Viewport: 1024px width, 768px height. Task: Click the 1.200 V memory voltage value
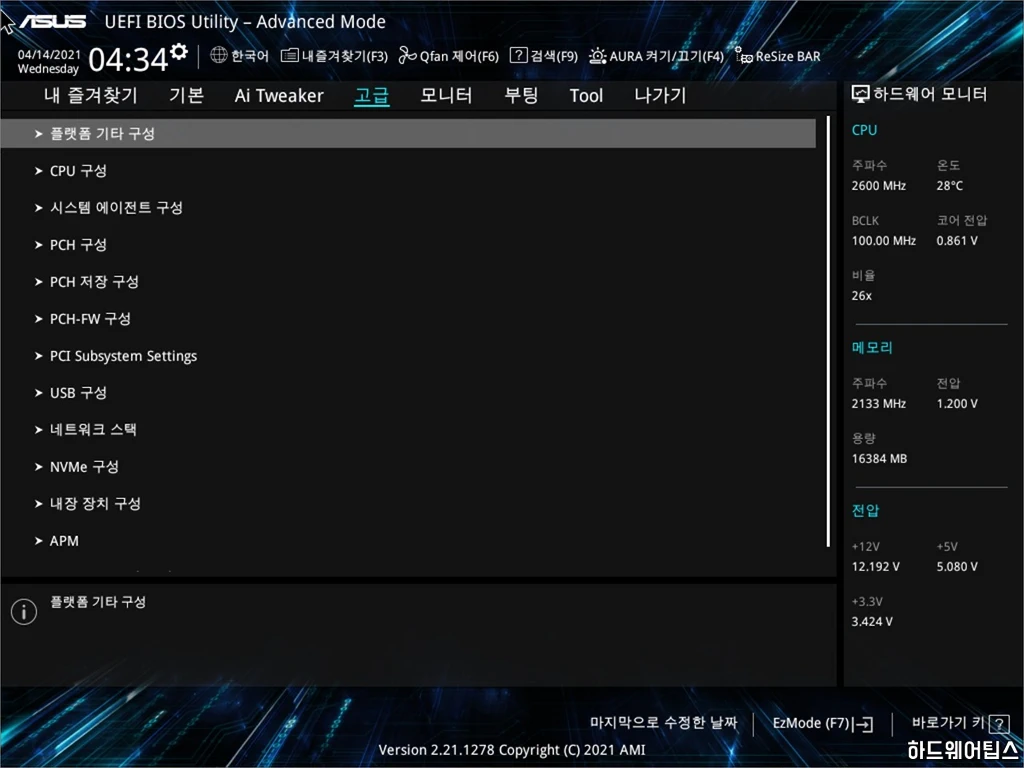pos(957,404)
